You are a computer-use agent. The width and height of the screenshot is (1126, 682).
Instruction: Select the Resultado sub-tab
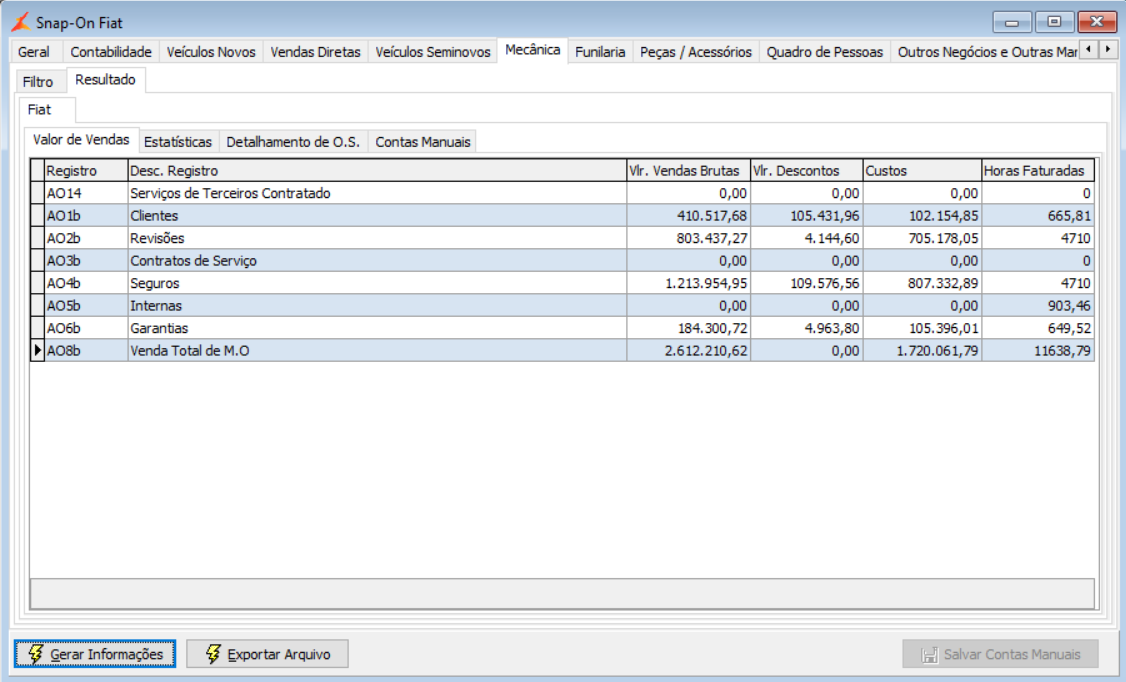(106, 80)
